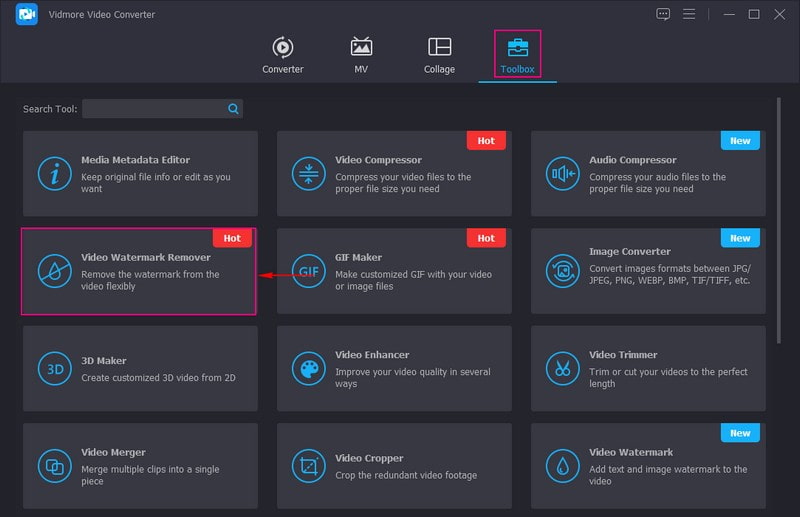
Task: Click the Video Merger icon
Action: pos(54,465)
